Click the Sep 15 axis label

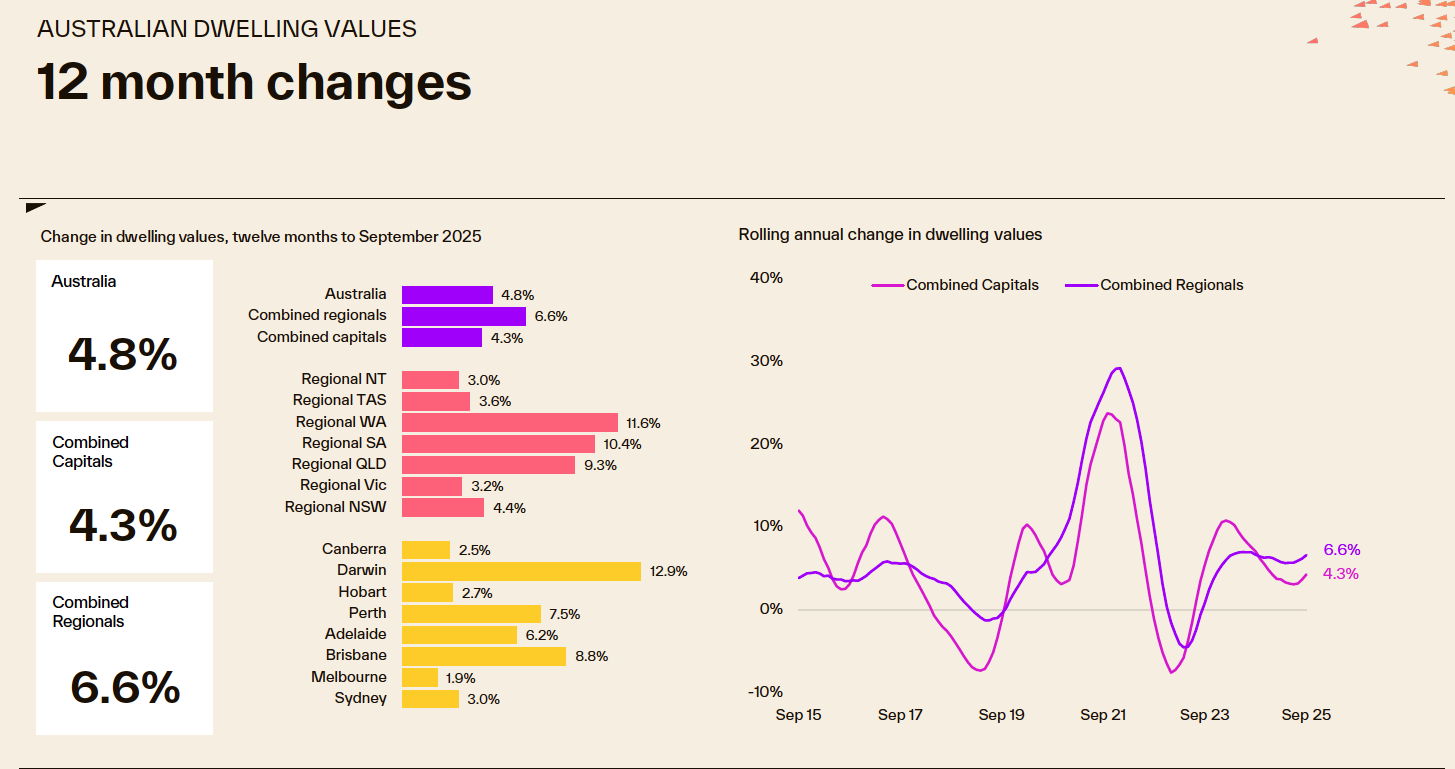[799, 715]
